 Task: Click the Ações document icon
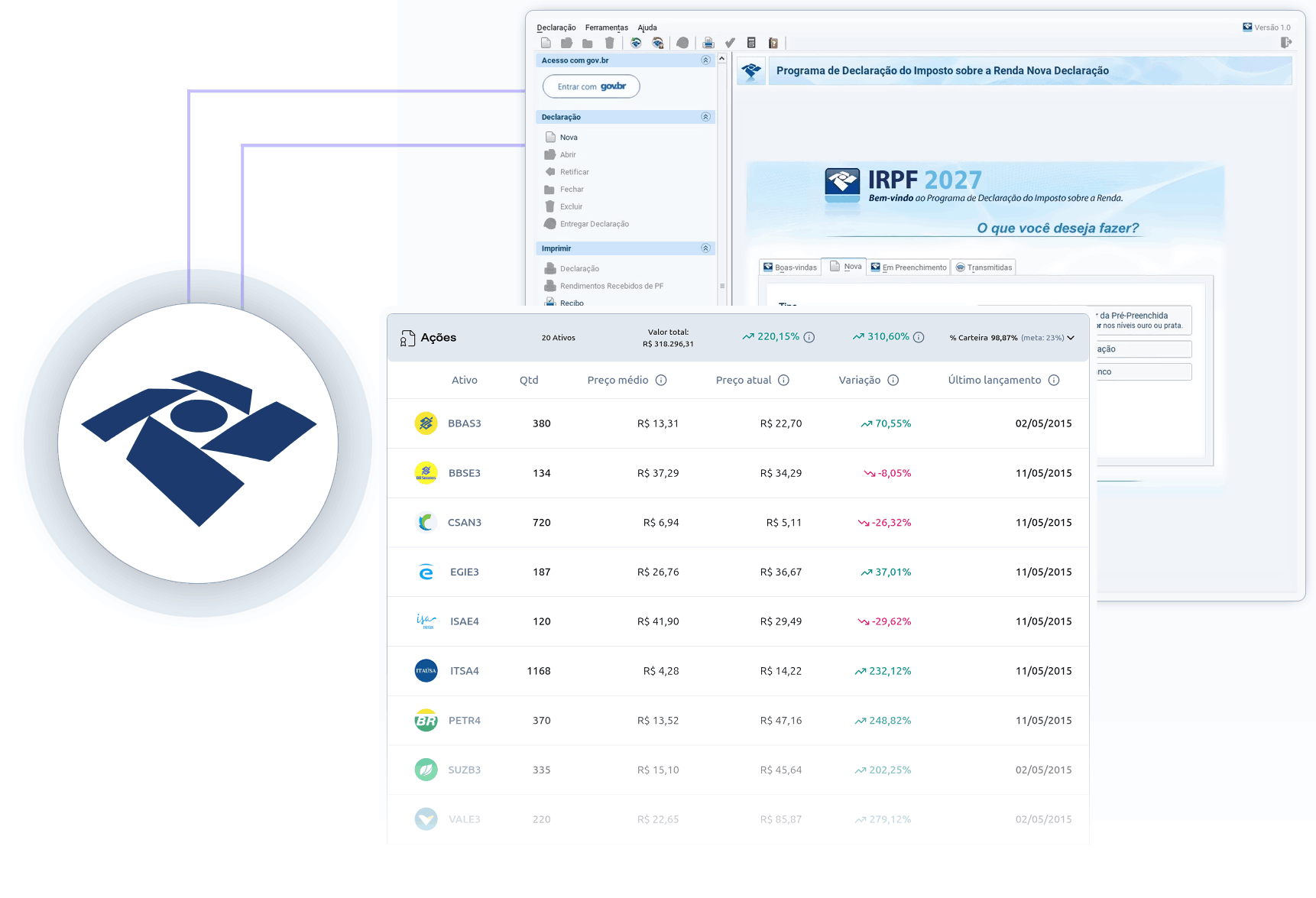click(x=407, y=338)
